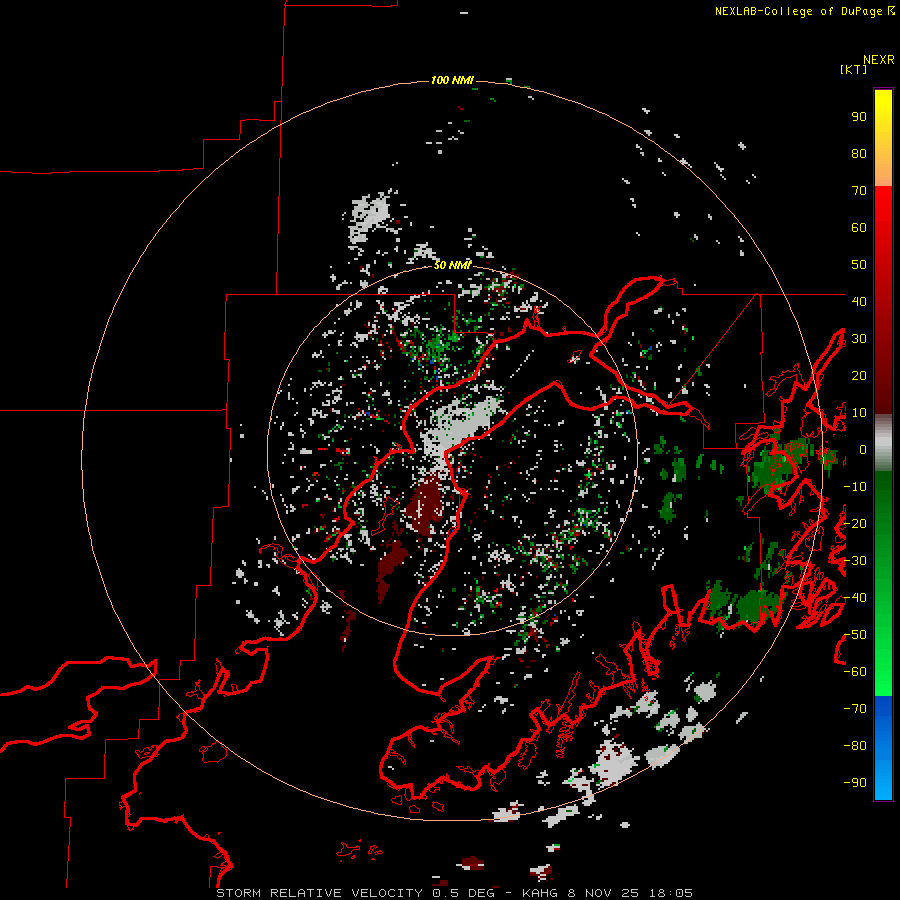This screenshot has width=900, height=900.
Task: Click the 90 value on velocity scale
Action: pos(859,117)
